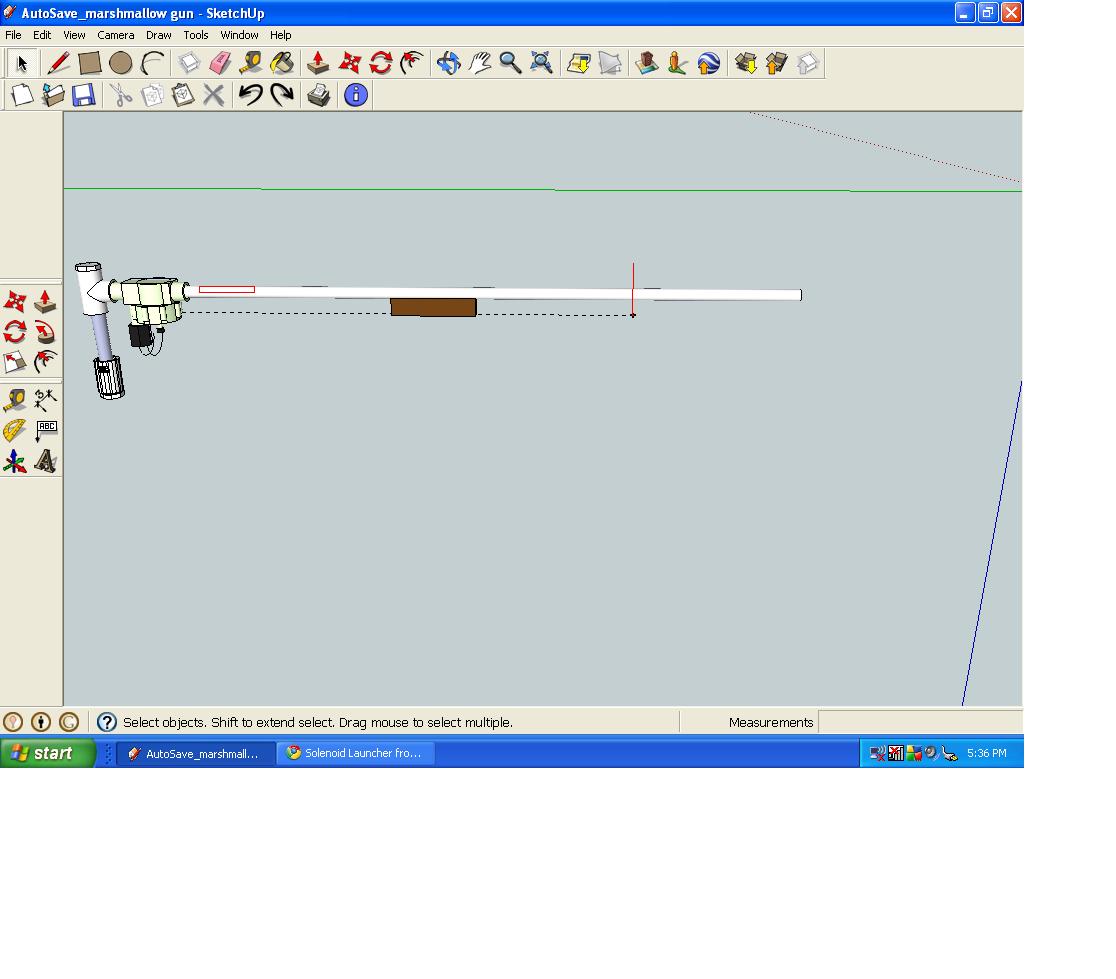Choose the Dimension tool
This screenshot has height=979, width=1116.
pos(45,401)
